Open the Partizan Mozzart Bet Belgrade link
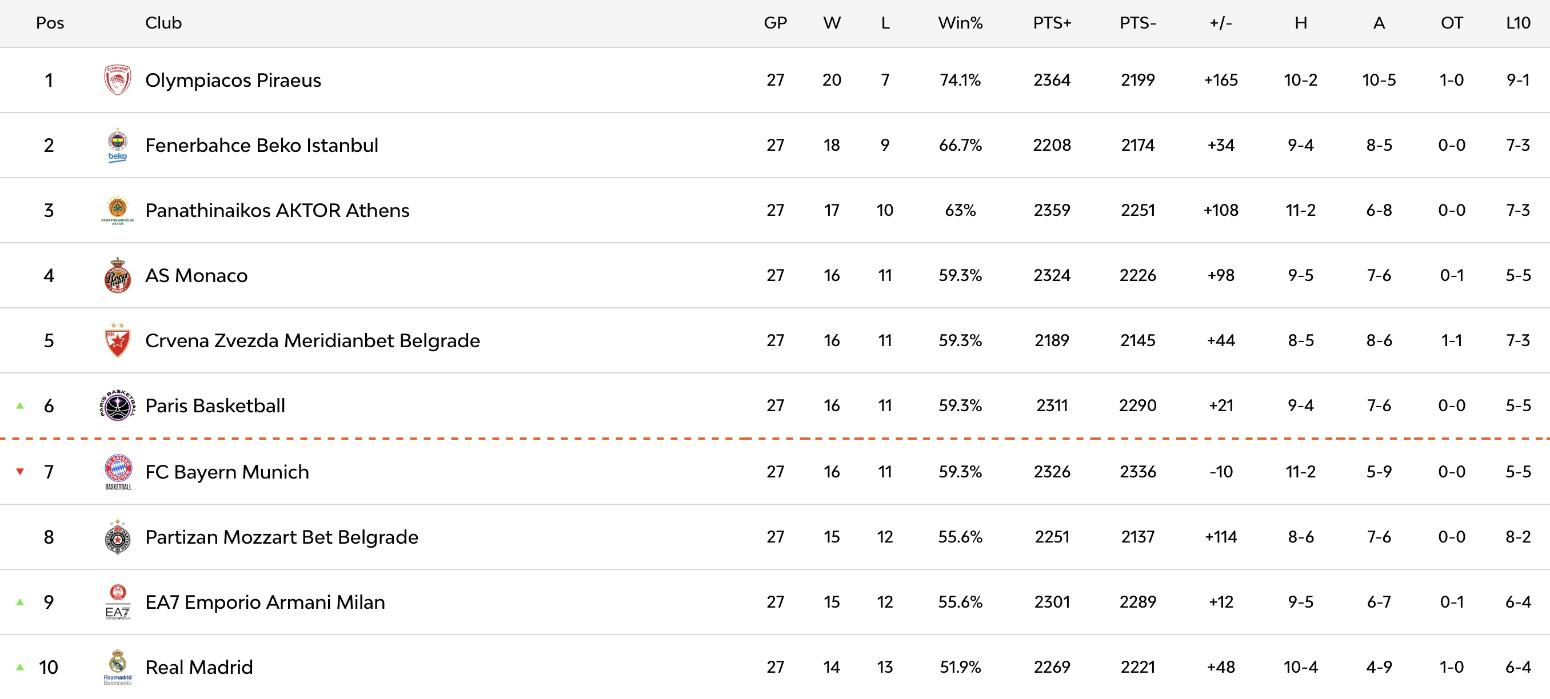This screenshot has height=699, width=1550. [281, 537]
